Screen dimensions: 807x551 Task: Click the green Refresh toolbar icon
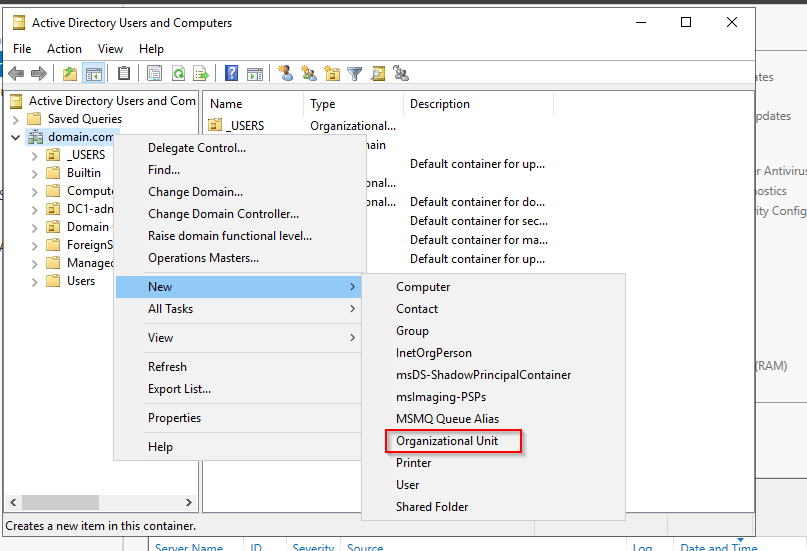click(x=178, y=74)
